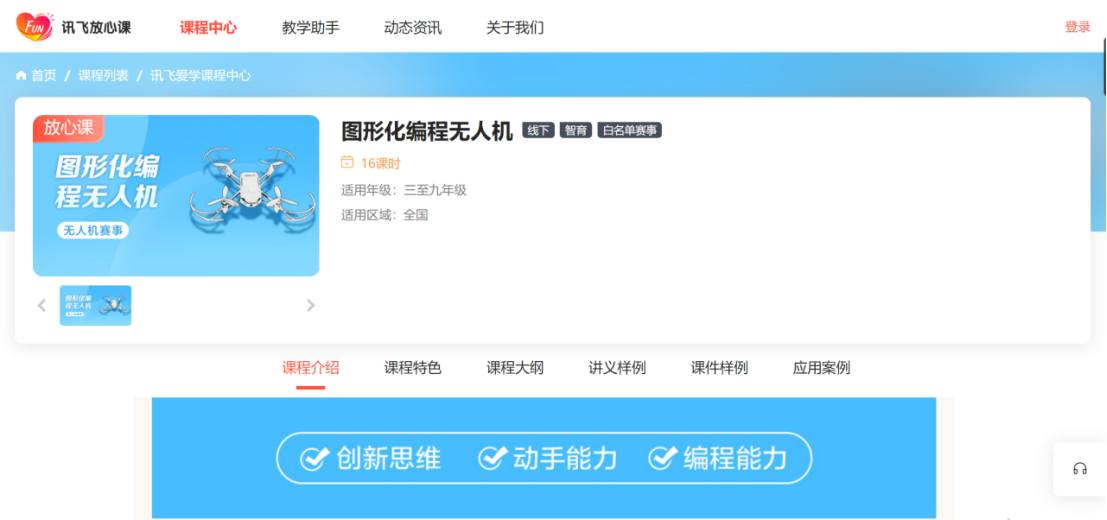Open the 课程中心 navigation menu
1107x520 pixels.
coord(208,28)
